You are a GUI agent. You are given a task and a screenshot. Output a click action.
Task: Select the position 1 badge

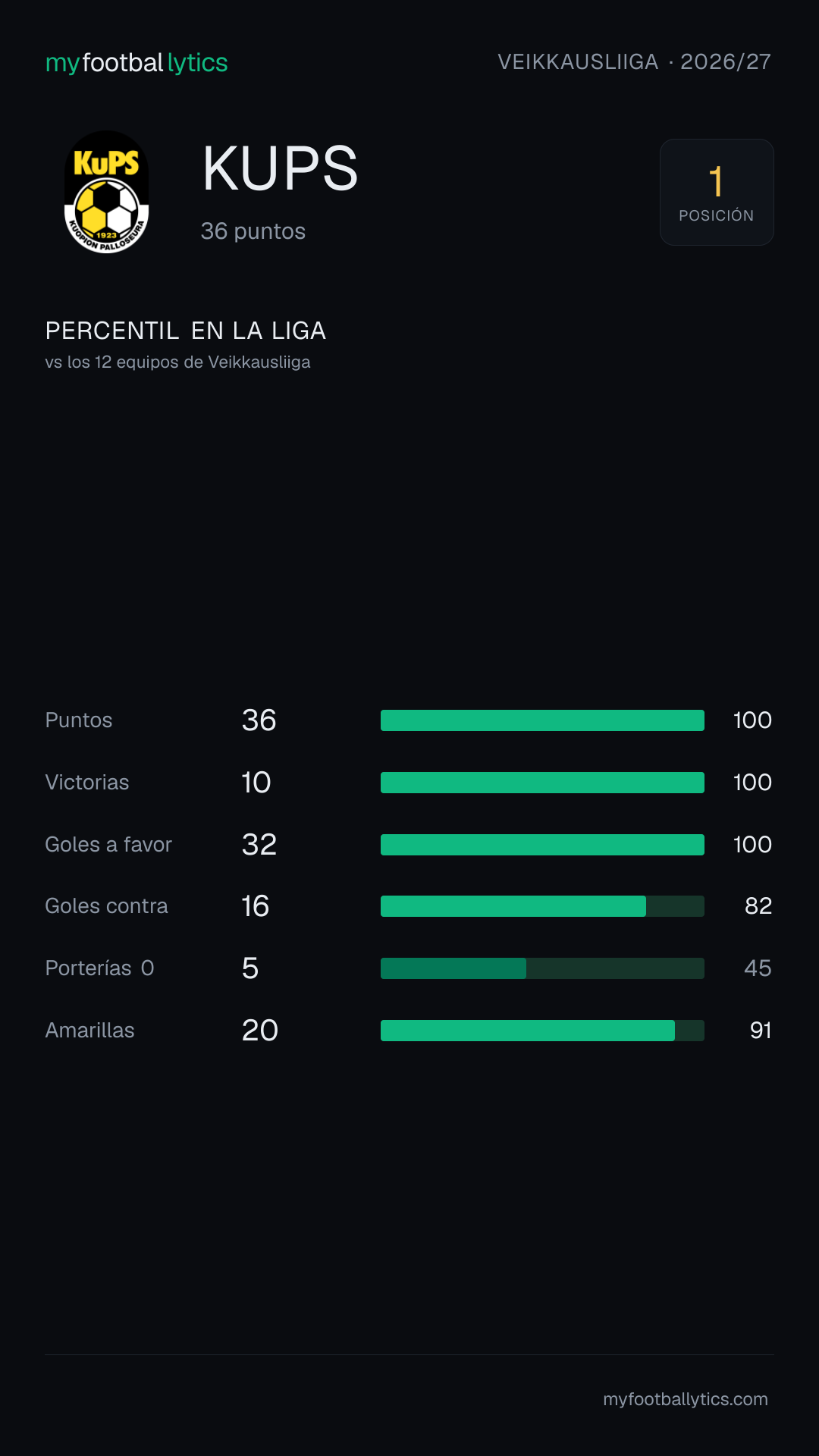(x=717, y=192)
